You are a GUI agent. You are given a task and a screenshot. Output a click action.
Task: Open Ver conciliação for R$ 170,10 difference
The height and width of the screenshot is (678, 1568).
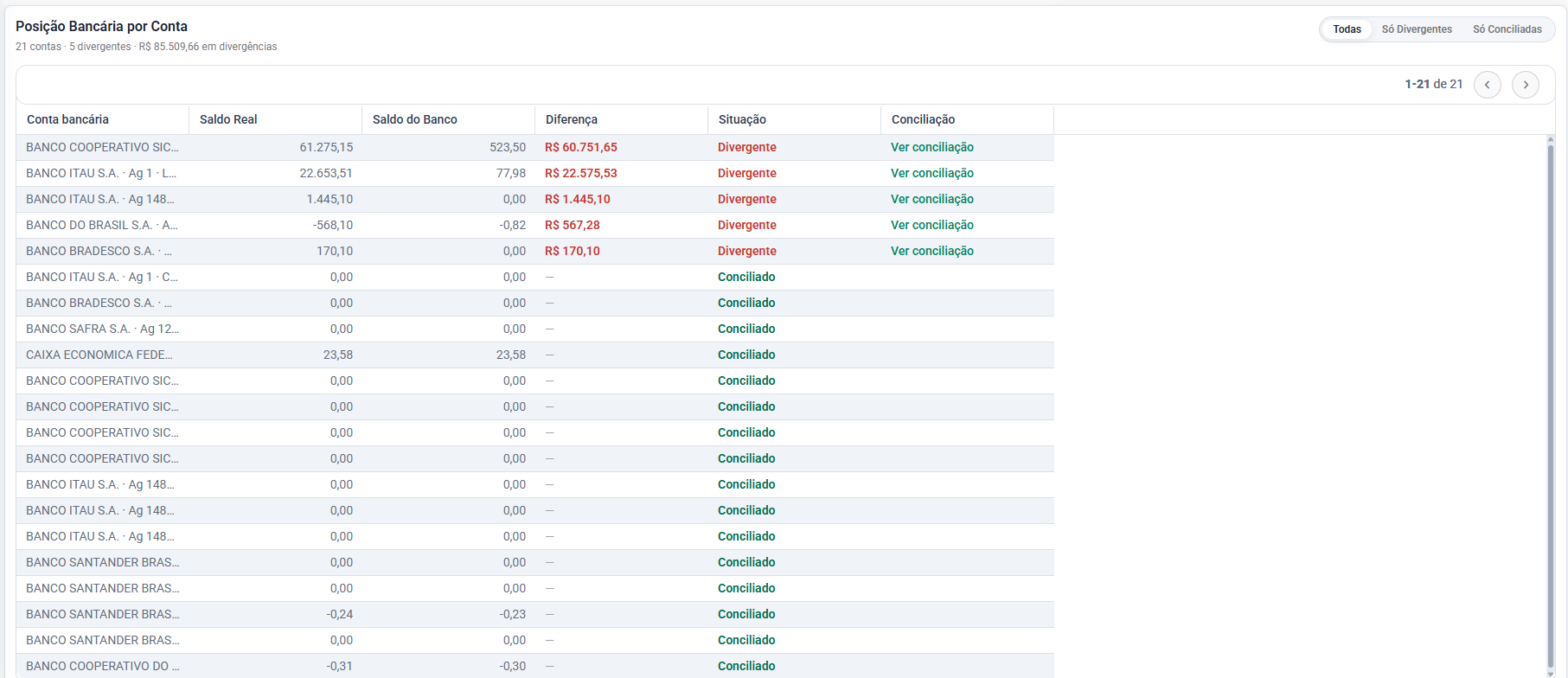[932, 251]
